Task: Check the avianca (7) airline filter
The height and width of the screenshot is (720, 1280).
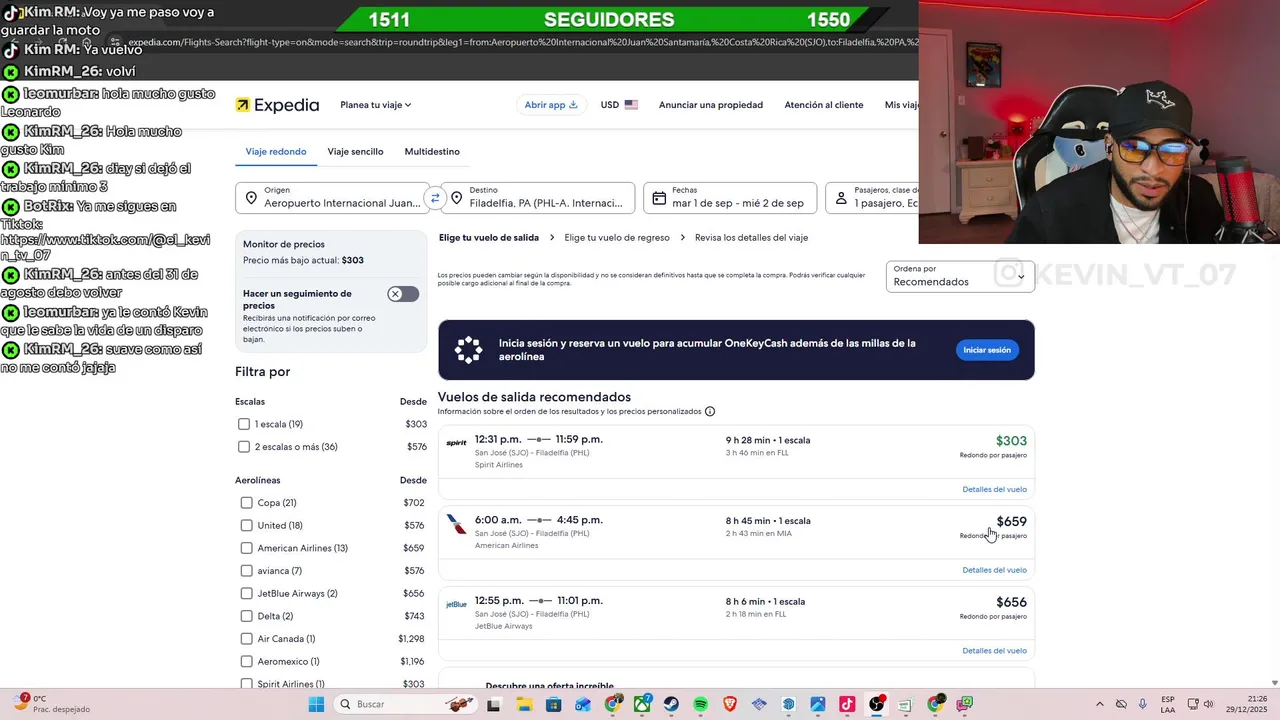Action: pyautogui.click(x=247, y=571)
